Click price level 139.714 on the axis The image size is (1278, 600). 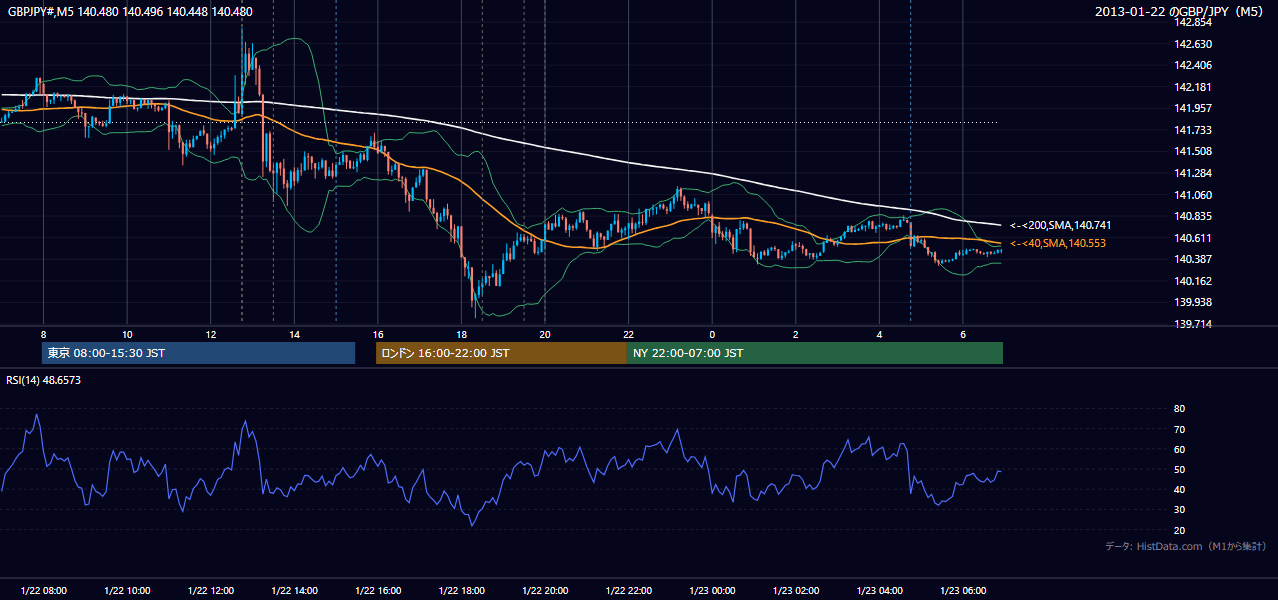coord(1192,324)
